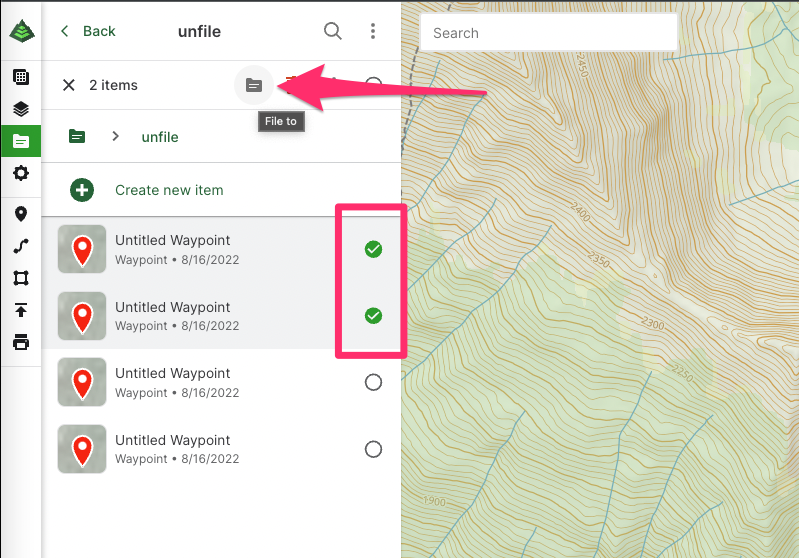799x558 pixels.
Task: Go Back from the unfile folder
Action: 88,31
